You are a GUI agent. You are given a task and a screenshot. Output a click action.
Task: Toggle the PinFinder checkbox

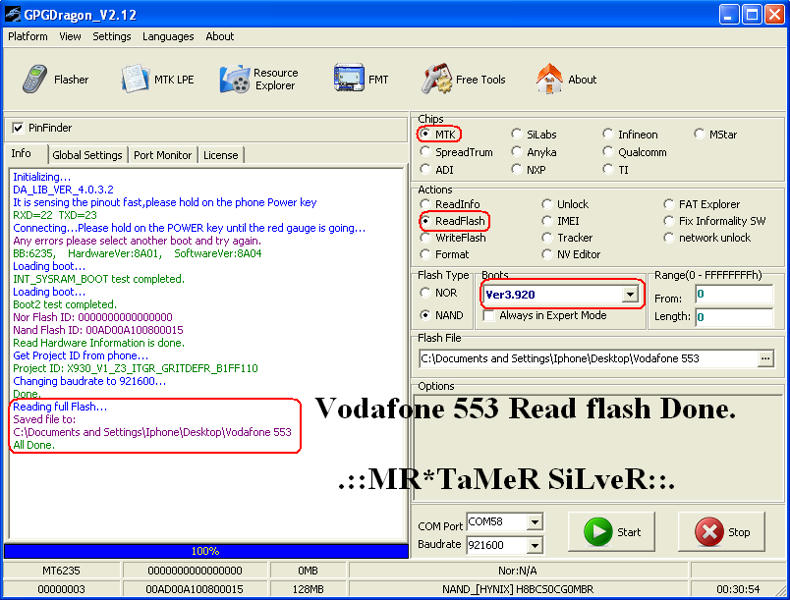(18, 128)
